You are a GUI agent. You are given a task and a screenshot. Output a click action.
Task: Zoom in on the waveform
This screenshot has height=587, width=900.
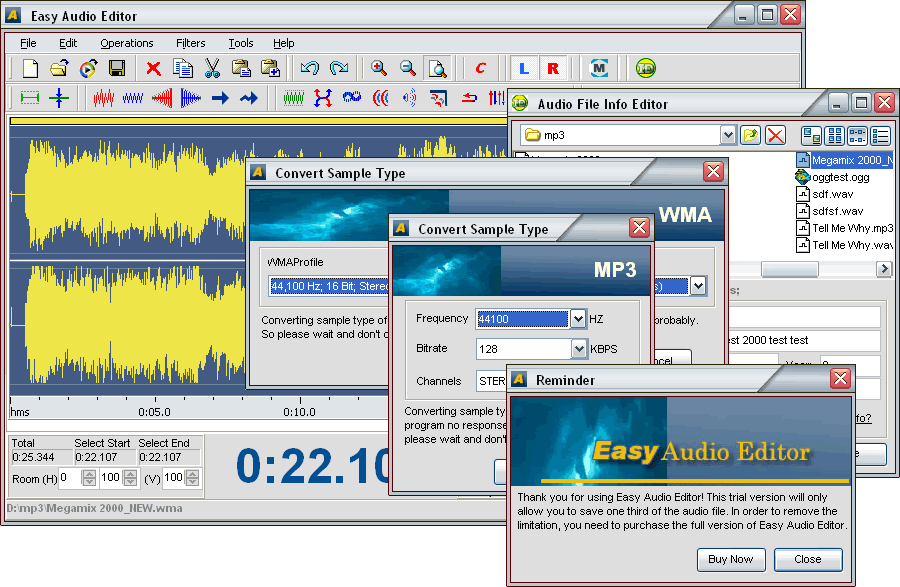coord(379,68)
